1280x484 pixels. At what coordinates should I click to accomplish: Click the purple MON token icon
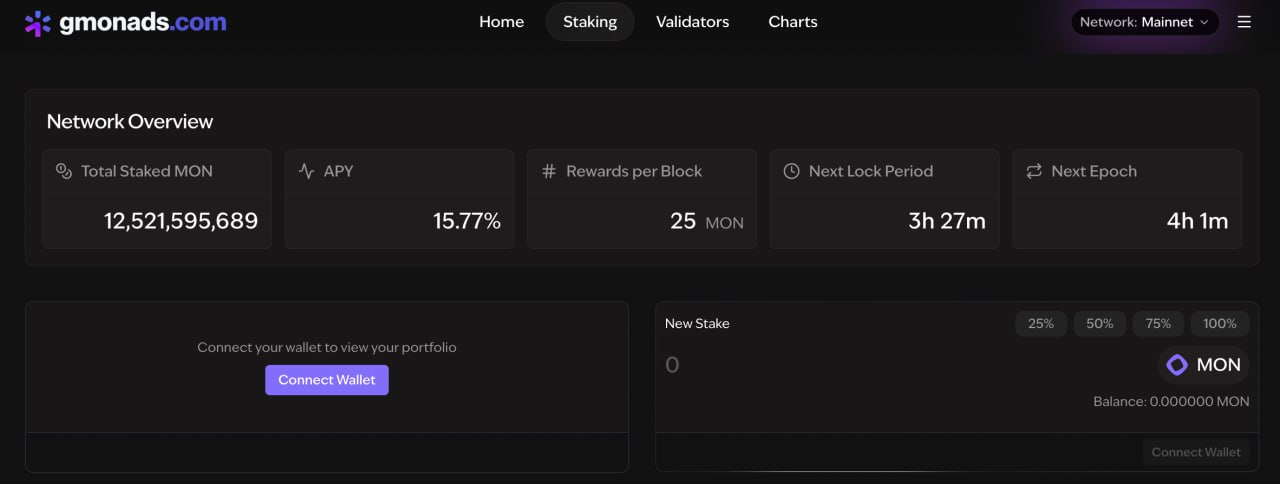(1177, 365)
